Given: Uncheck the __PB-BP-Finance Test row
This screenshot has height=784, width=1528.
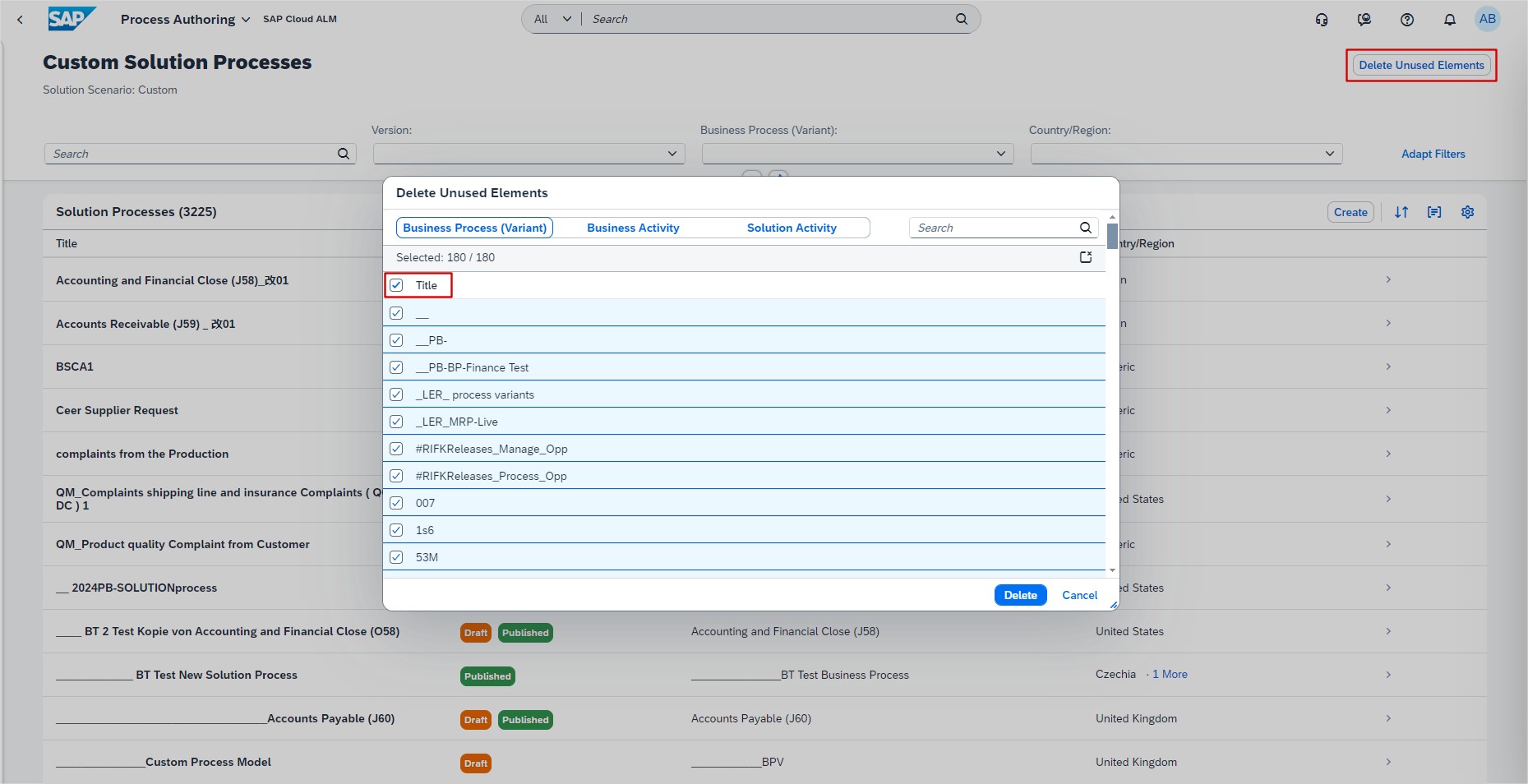Looking at the screenshot, I should [396, 367].
